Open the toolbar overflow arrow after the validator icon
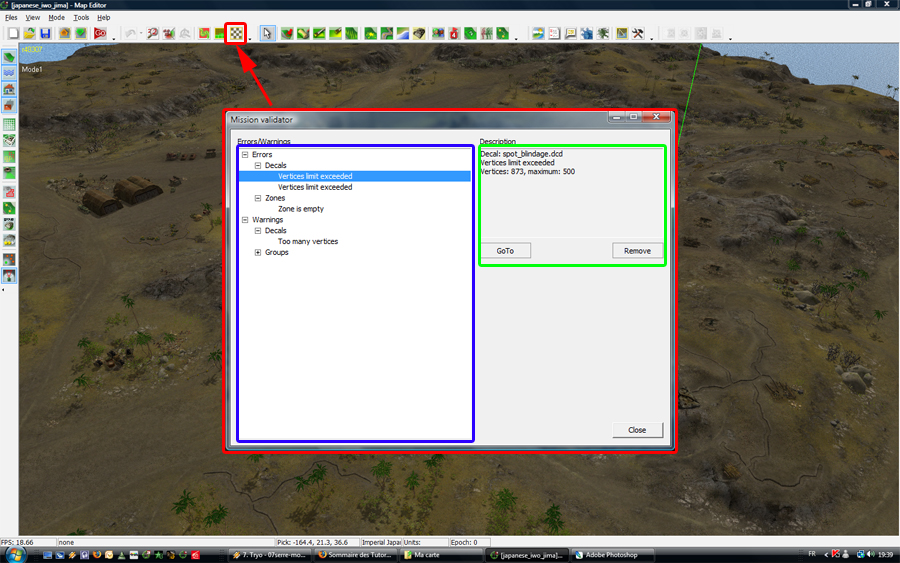 (x=250, y=38)
